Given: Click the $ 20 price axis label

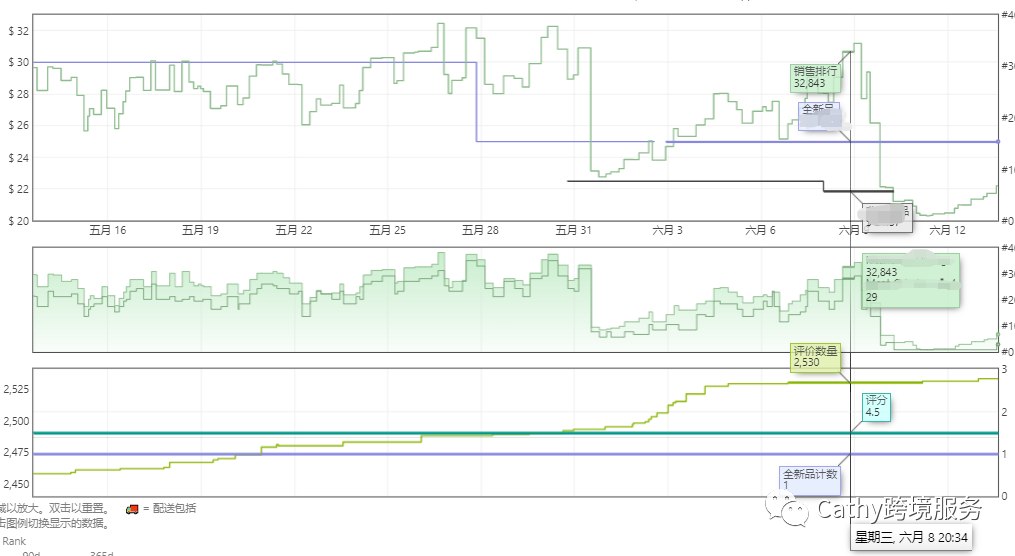Looking at the screenshot, I should [19, 221].
